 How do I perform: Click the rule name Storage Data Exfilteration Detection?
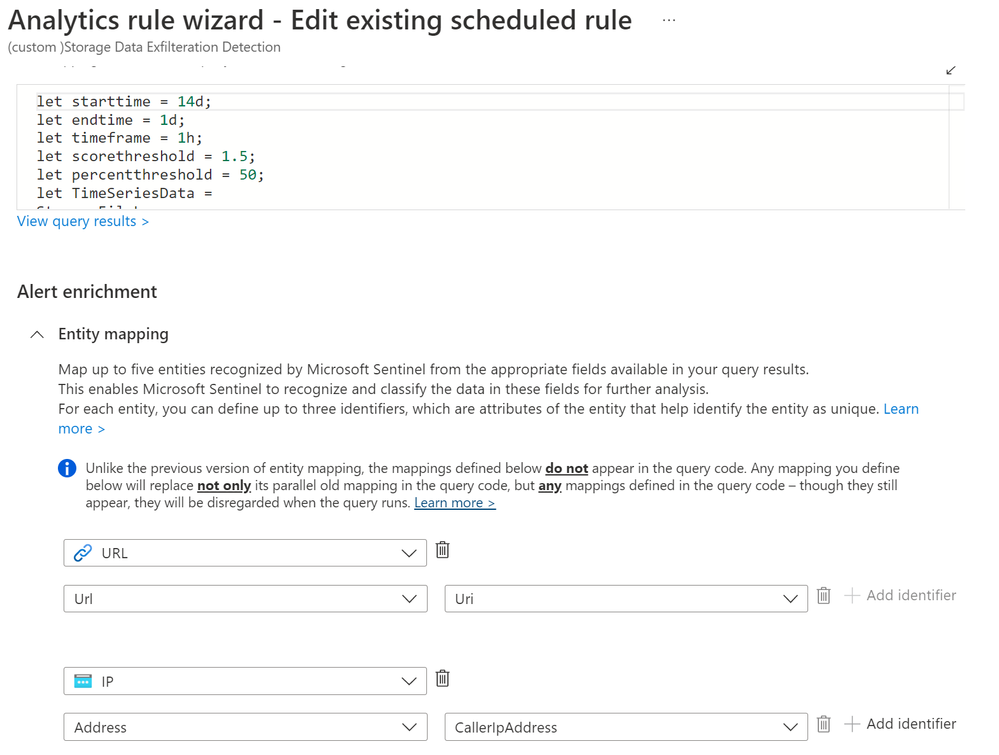coord(144,47)
